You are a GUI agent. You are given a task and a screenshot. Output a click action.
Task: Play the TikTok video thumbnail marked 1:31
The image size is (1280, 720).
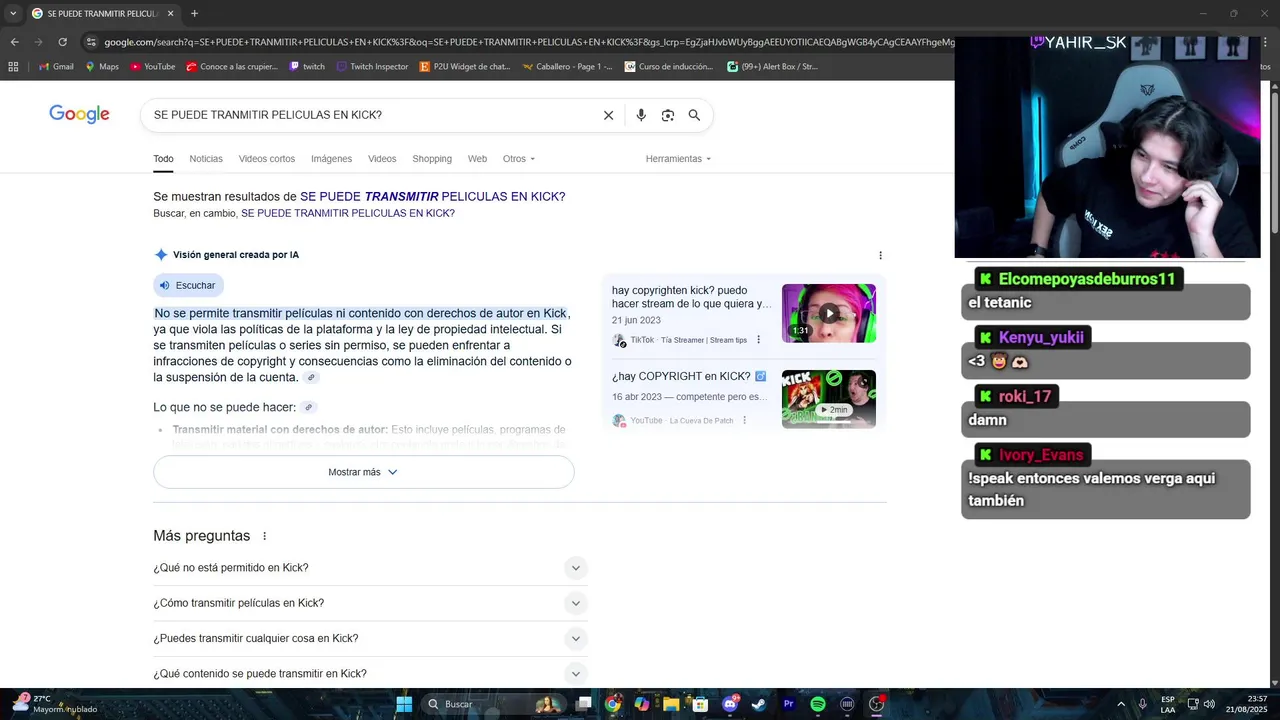point(829,313)
